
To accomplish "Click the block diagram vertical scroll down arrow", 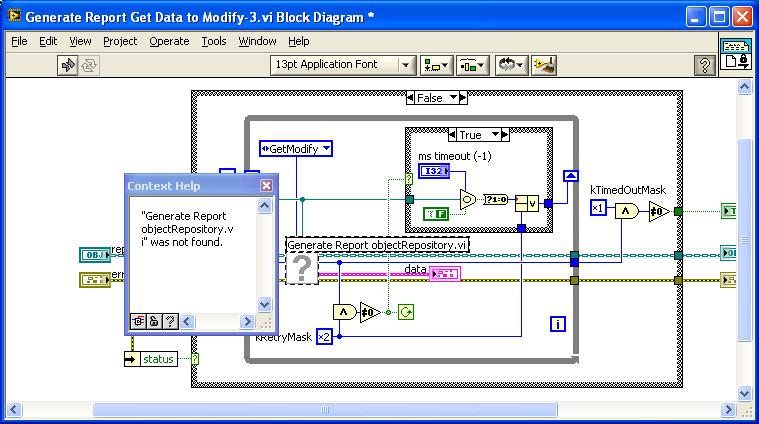I will click(x=744, y=393).
